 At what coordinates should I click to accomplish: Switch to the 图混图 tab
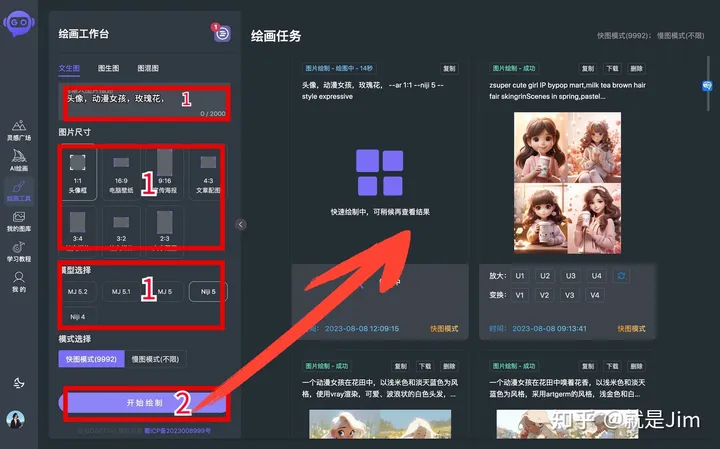[148, 69]
